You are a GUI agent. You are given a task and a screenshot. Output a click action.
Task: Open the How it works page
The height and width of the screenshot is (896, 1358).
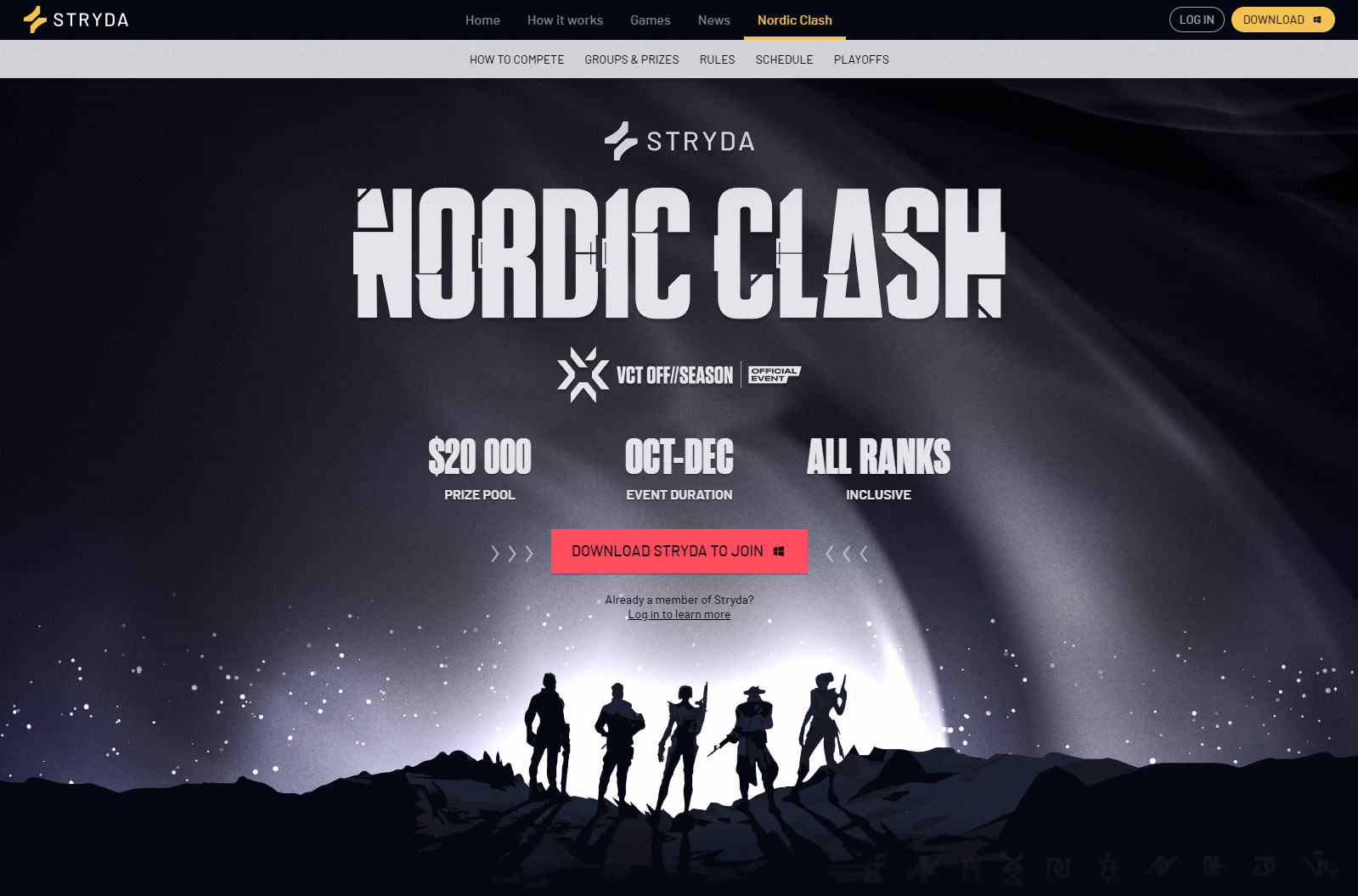pyautogui.click(x=565, y=20)
